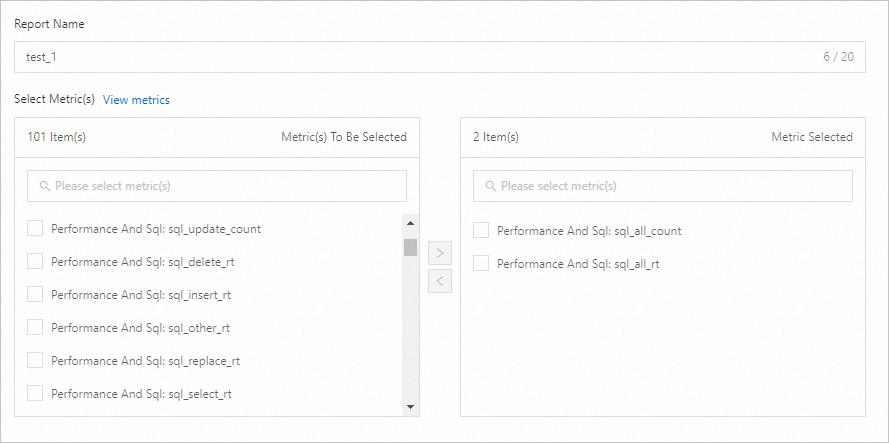Screen dimensions: 889x443
Task: Click the metric list scrollbar thumb
Action: pyautogui.click(x=410, y=248)
